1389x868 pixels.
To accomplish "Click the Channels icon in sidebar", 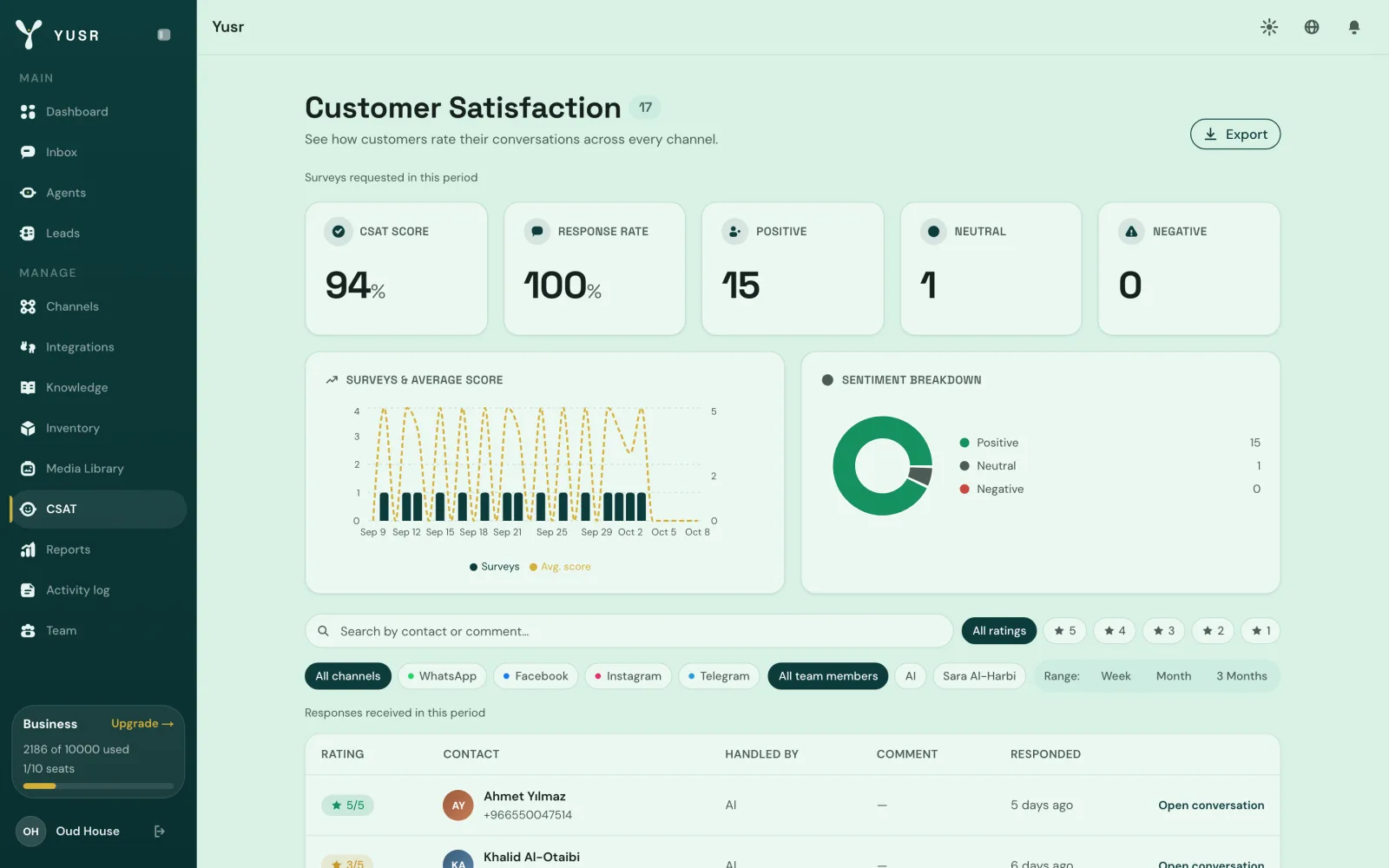I will pos(28,306).
